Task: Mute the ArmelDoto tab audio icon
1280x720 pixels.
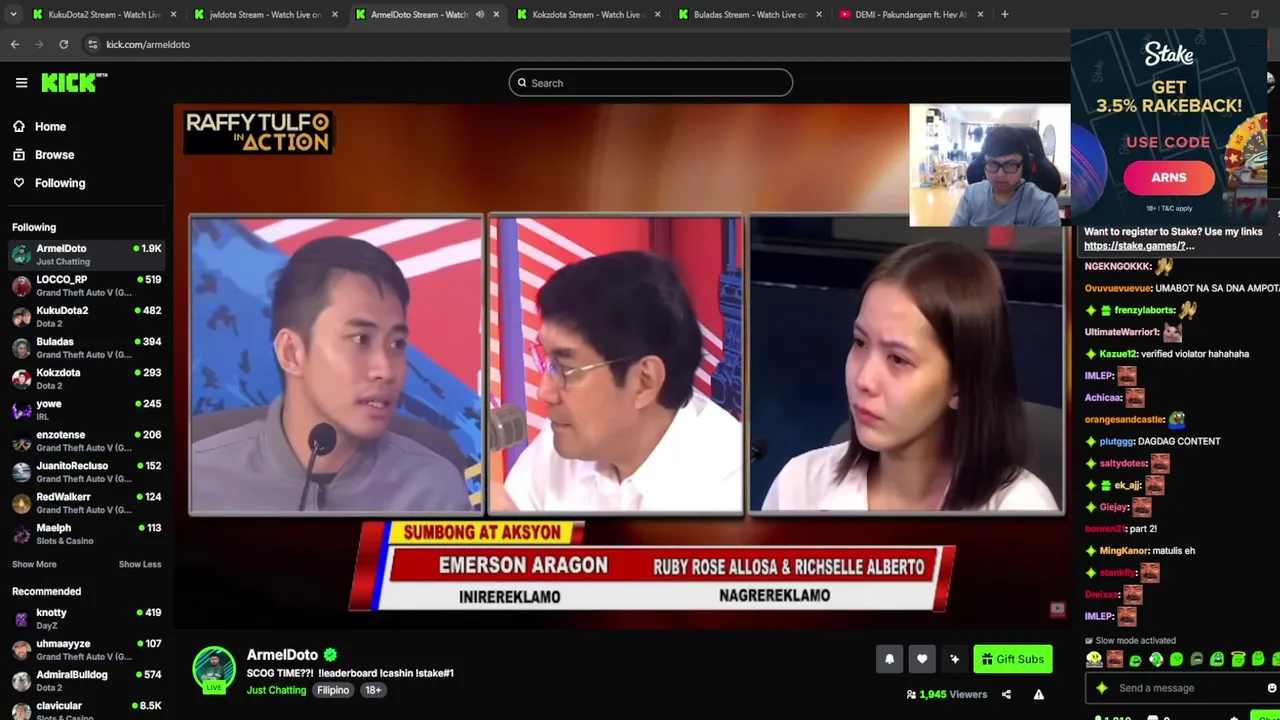Action: (x=480, y=15)
